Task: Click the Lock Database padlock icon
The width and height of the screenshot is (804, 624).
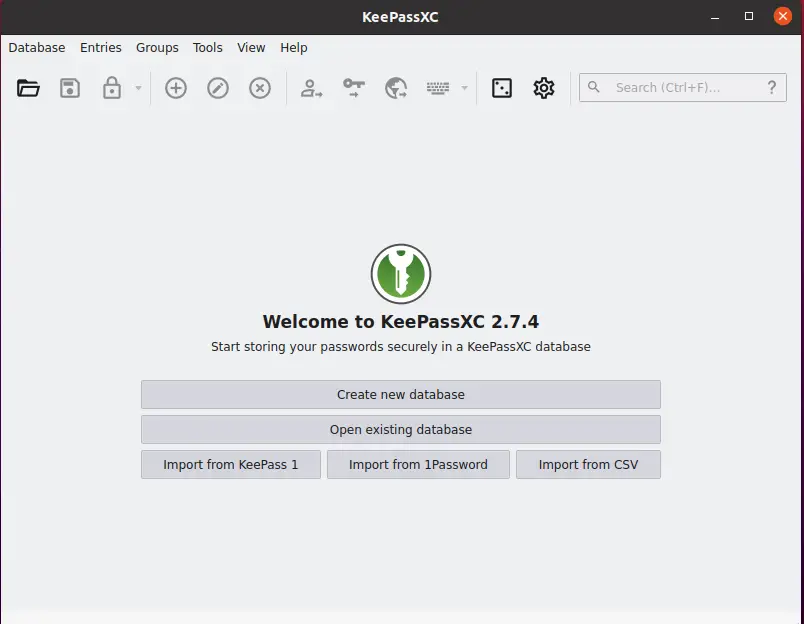Action: click(x=111, y=88)
